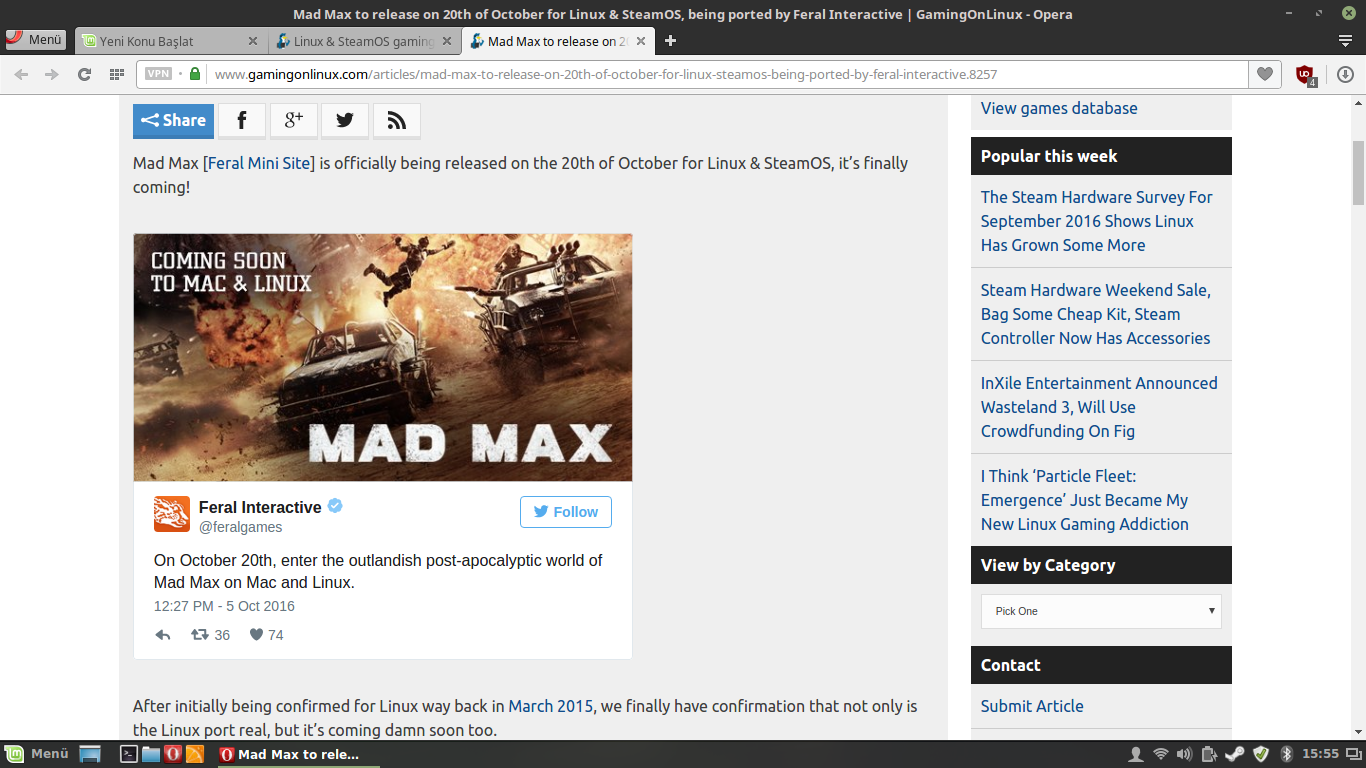Open the tab menu at the tab bar's right end
1366x768 pixels.
tap(1346, 41)
